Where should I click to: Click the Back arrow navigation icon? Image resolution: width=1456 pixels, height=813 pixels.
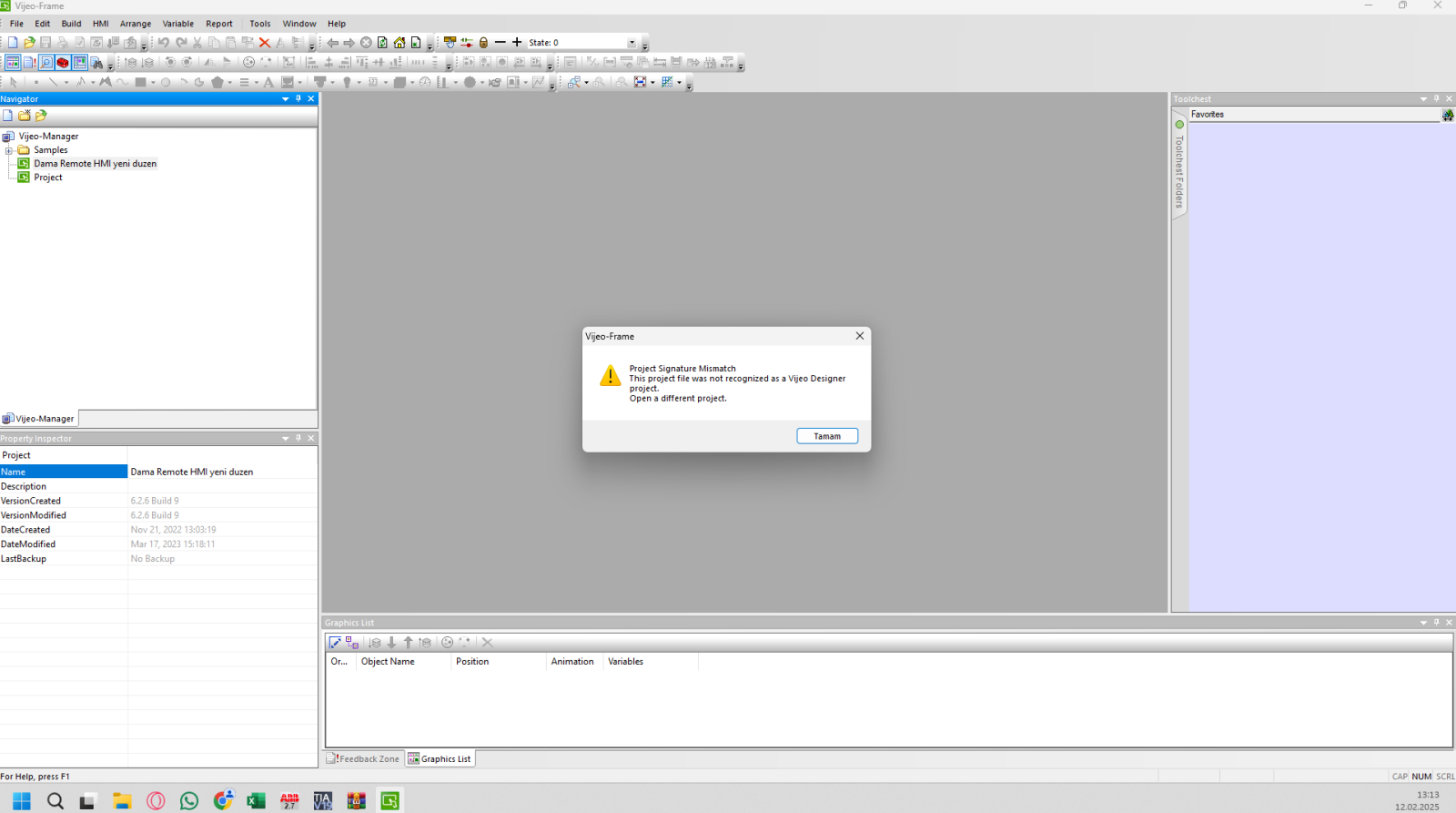(333, 43)
